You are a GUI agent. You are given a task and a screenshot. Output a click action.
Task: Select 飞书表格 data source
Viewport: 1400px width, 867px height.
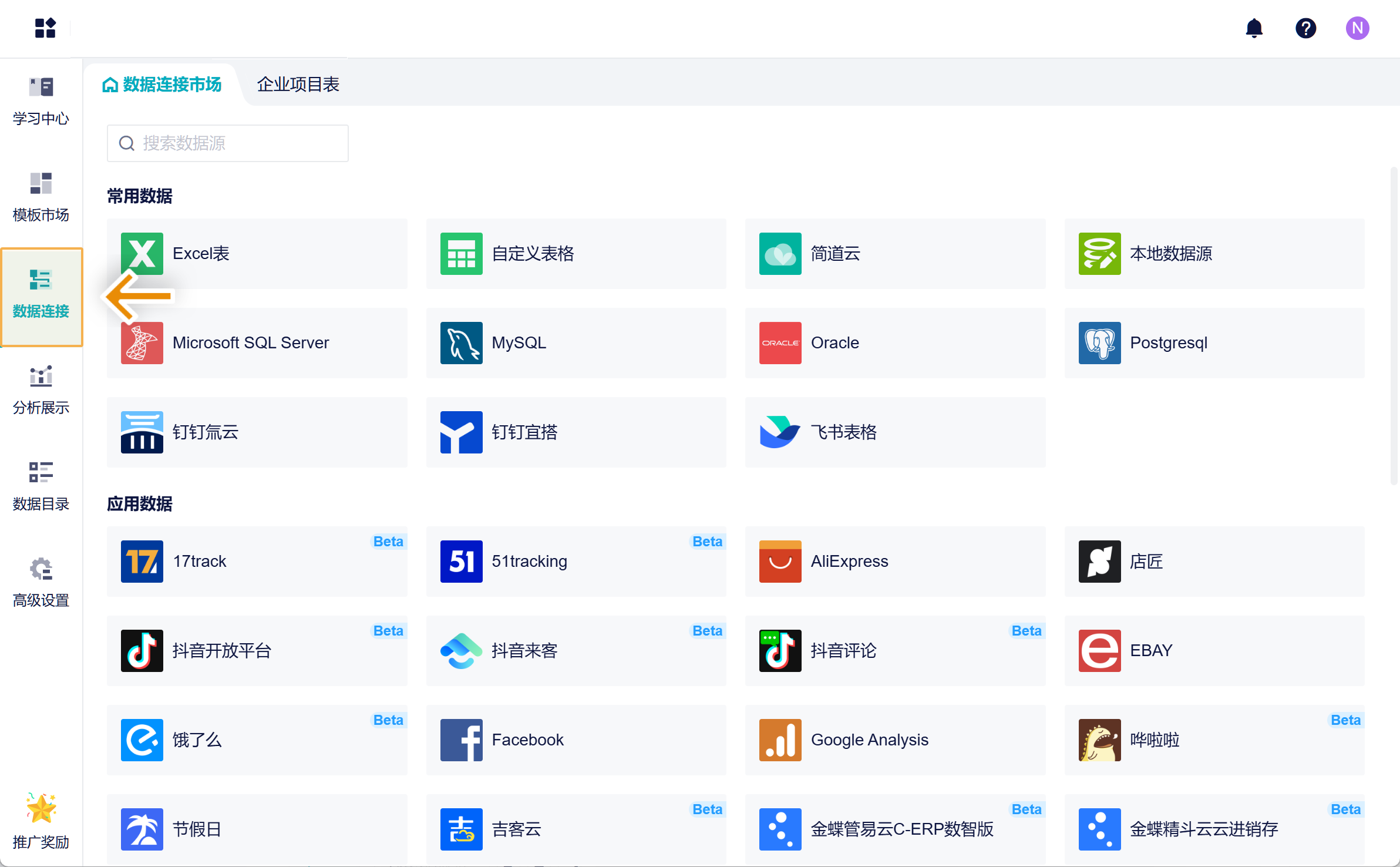pyautogui.click(x=895, y=432)
